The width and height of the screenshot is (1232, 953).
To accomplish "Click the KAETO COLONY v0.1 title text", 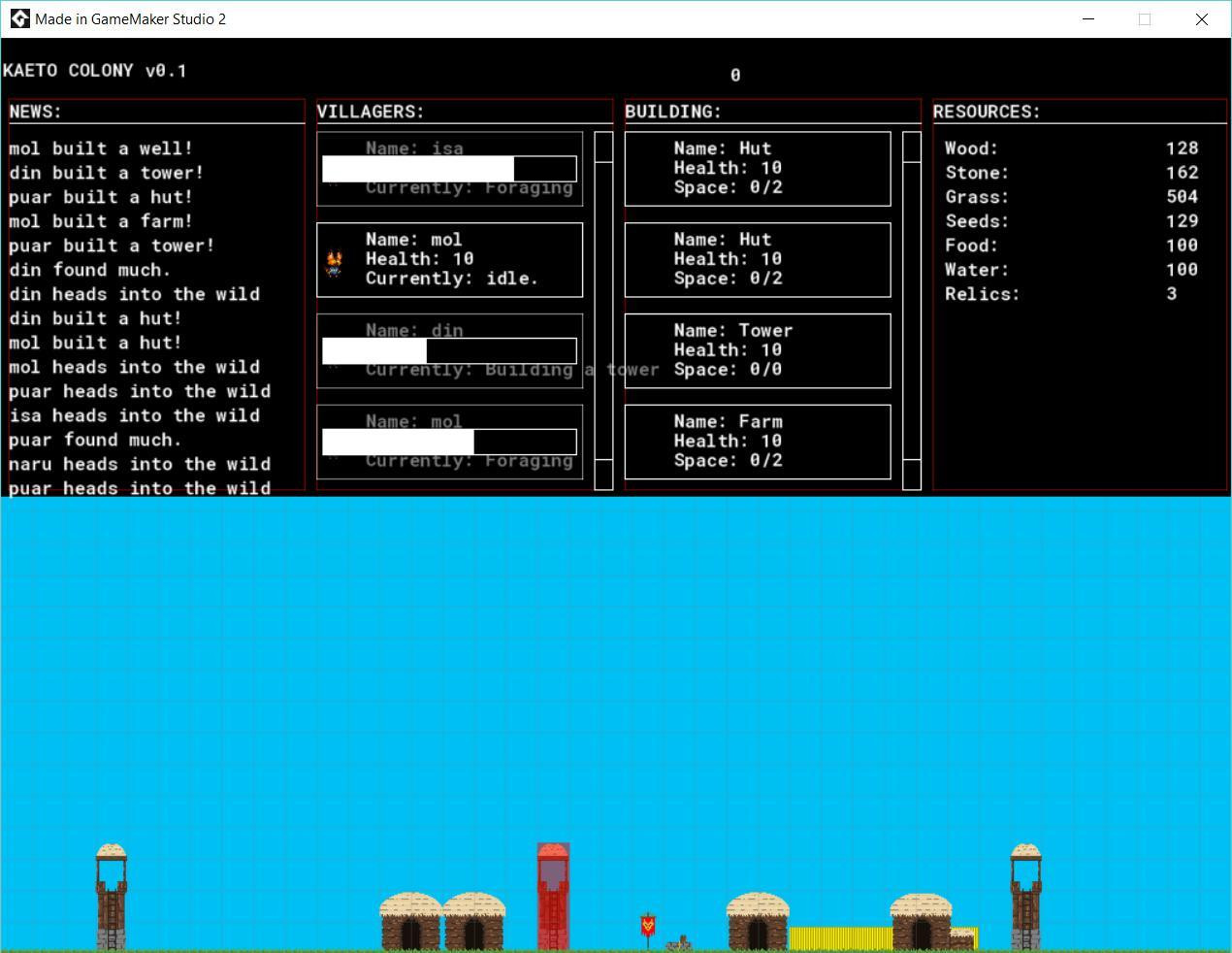I will 95,71.
